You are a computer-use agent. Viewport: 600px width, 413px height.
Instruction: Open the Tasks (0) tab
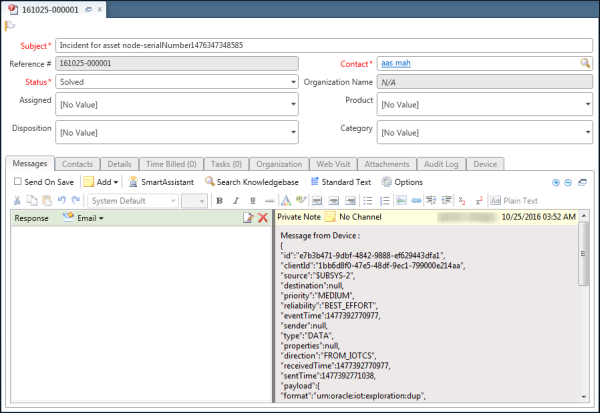click(226, 164)
